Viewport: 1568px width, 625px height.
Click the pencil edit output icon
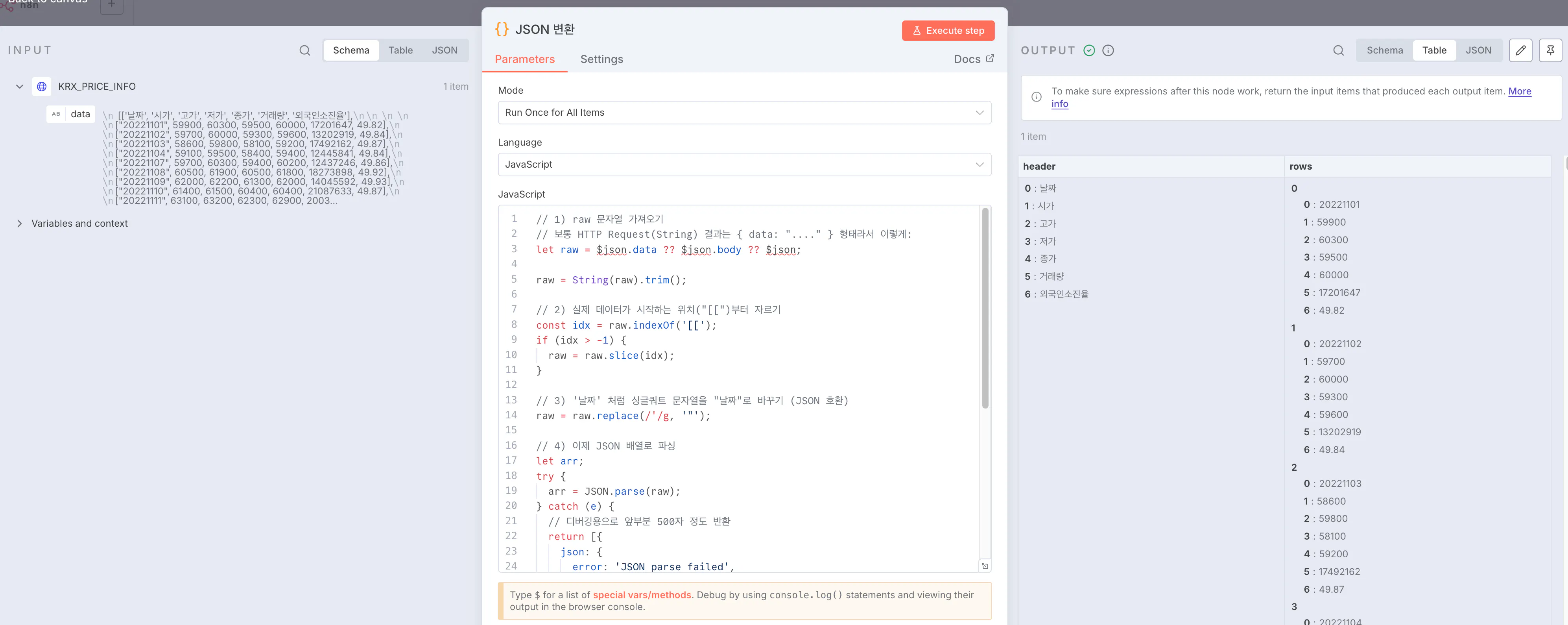[x=1520, y=50]
